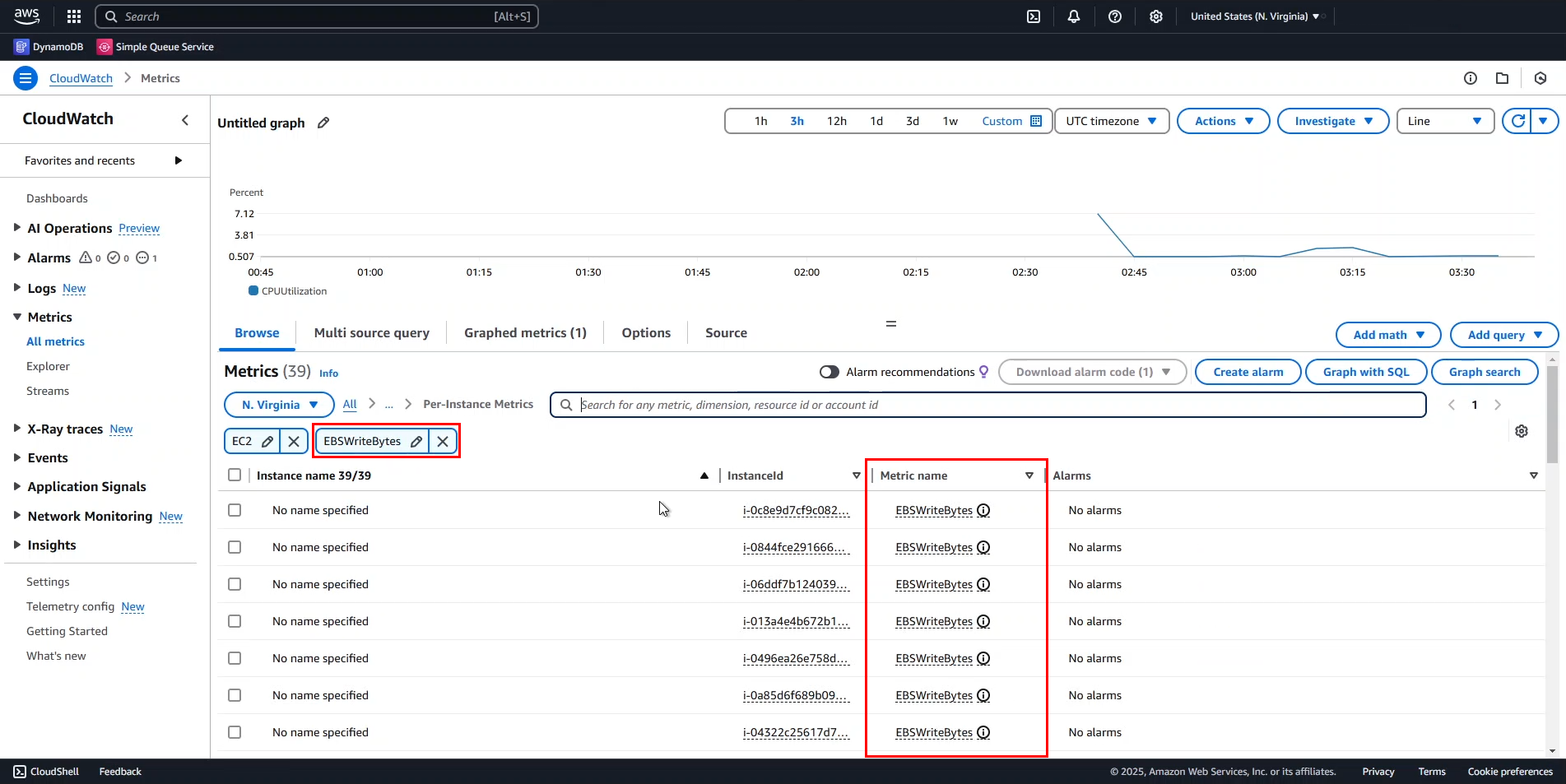
Task: Open All metrics in the sidebar
Action: click(55, 341)
